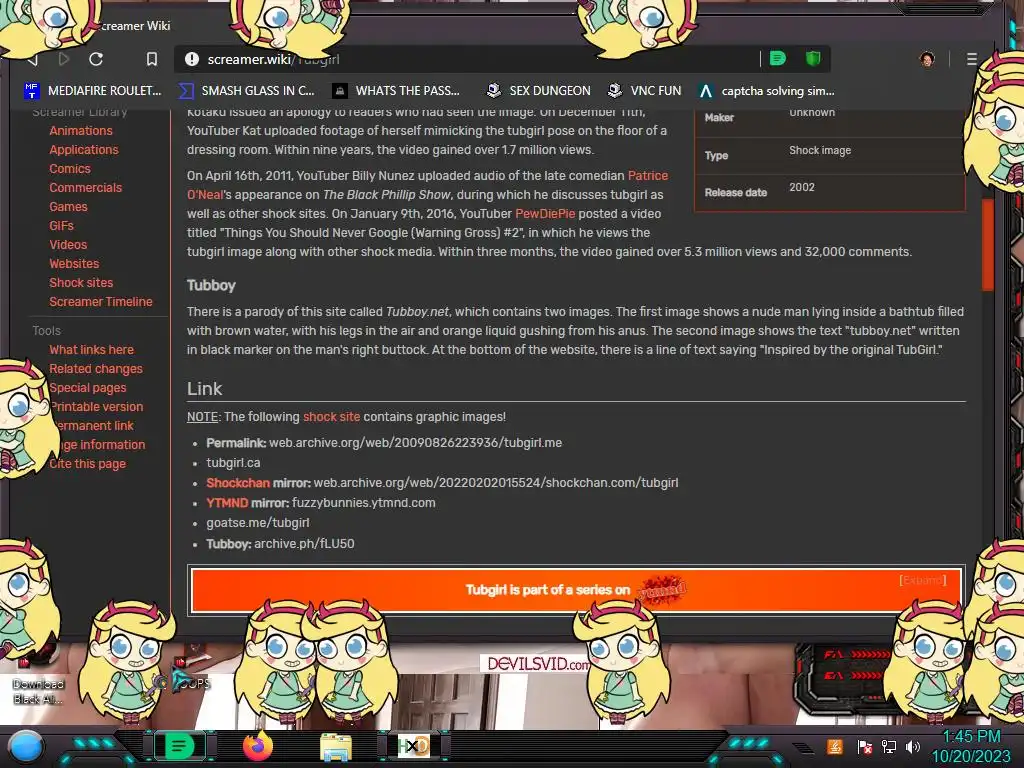Screen dimensions: 1024x768
Task: Open Websites in the sidebar
Action: [74, 263]
